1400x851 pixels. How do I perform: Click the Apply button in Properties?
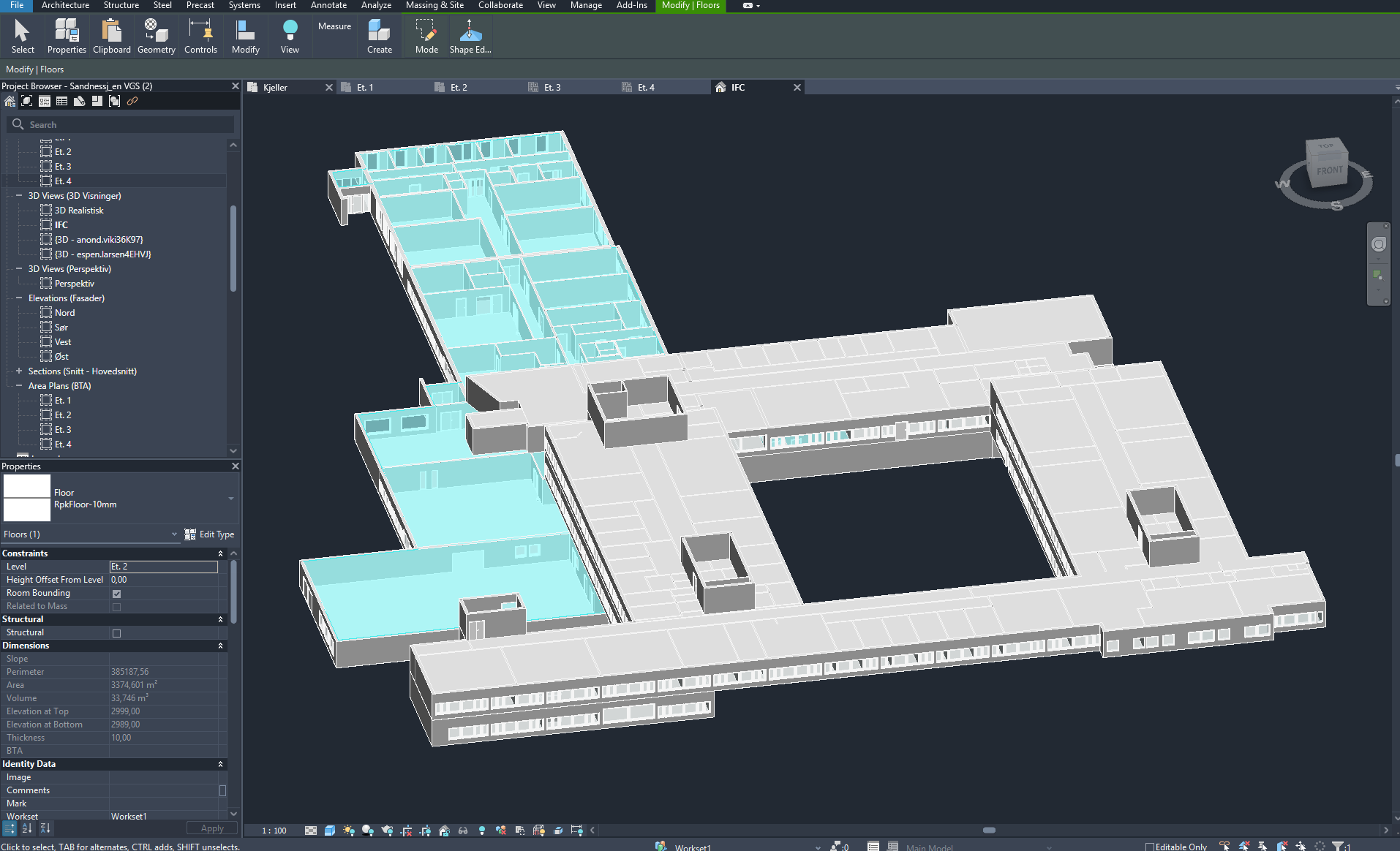212,828
